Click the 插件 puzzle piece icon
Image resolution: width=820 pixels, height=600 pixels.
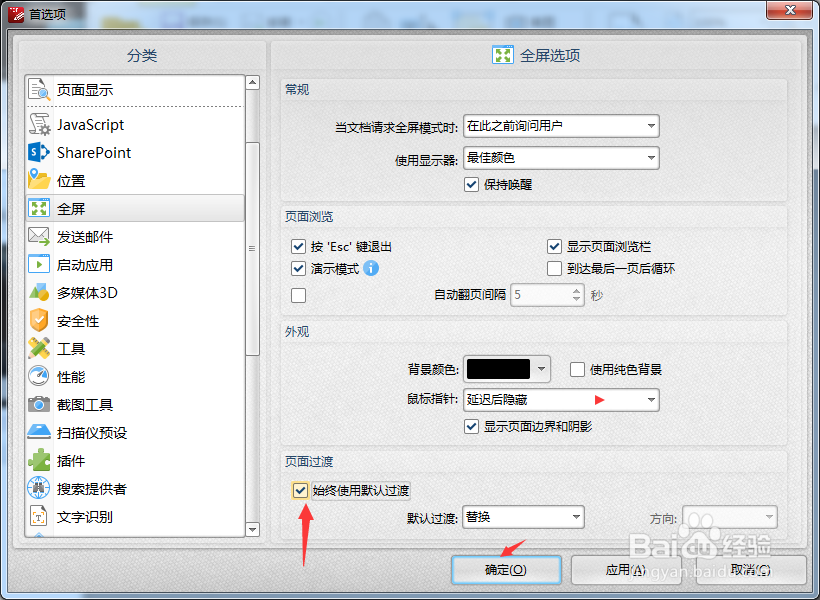click(39, 460)
